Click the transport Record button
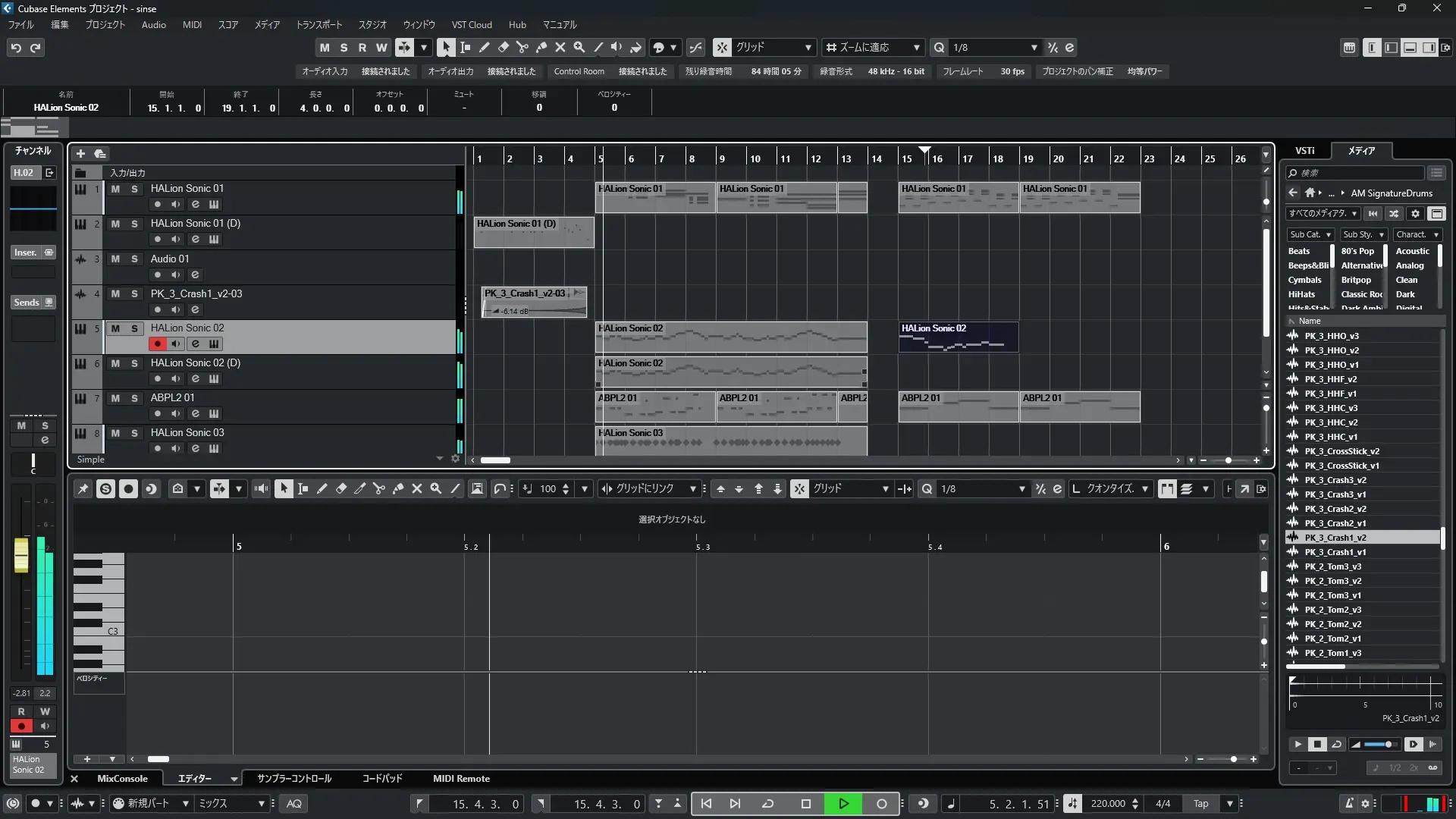The width and height of the screenshot is (1456, 819). (x=881, y=804)
